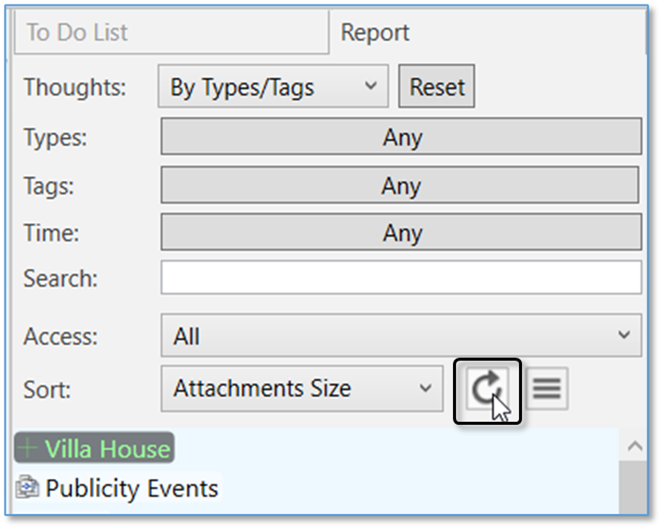Click the plus icon beside Villa House

pyautogui.click(x=28, y=449)
